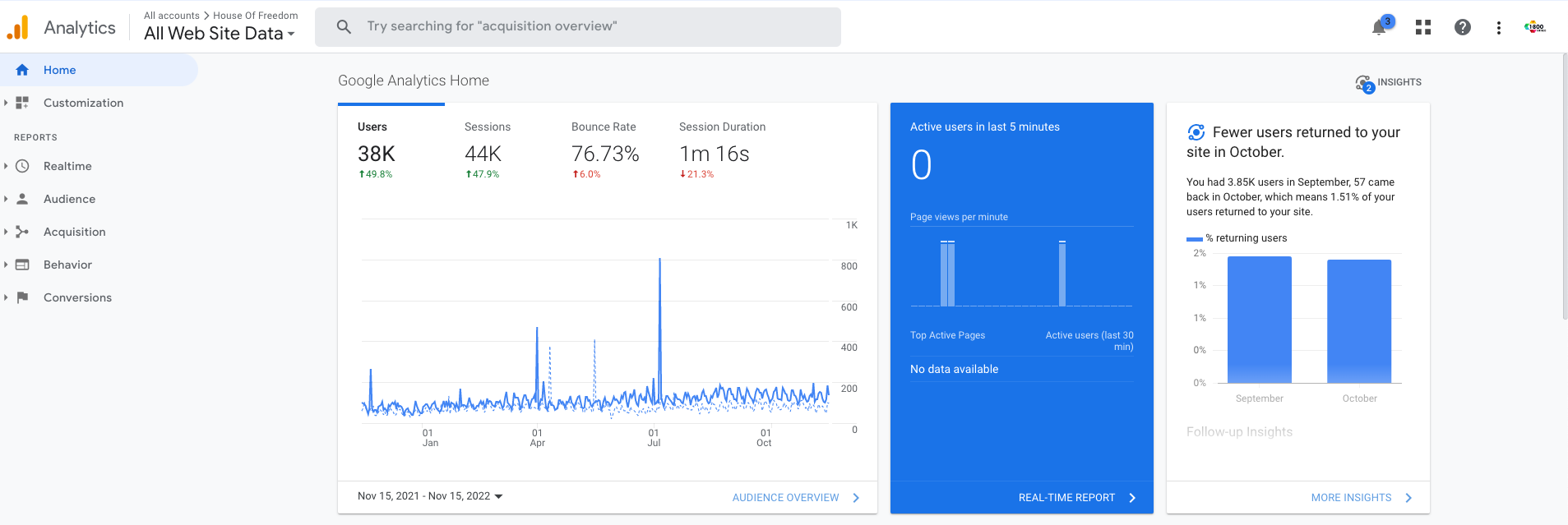
Task: Click the search box for acquisition overview
Action: coord(578,27)
